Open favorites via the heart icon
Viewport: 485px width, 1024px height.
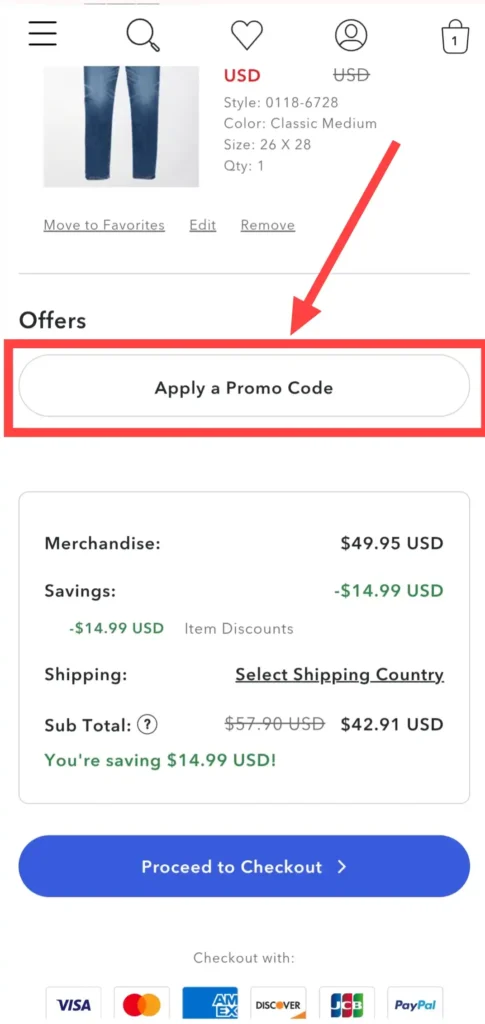click(x=247, y=35)
